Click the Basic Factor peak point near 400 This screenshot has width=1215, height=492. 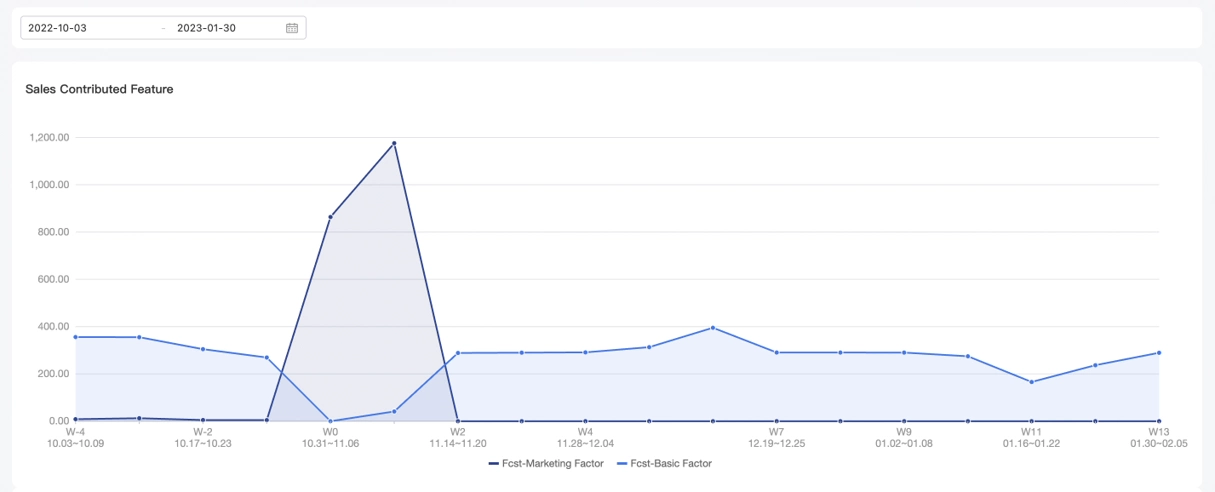712,328
